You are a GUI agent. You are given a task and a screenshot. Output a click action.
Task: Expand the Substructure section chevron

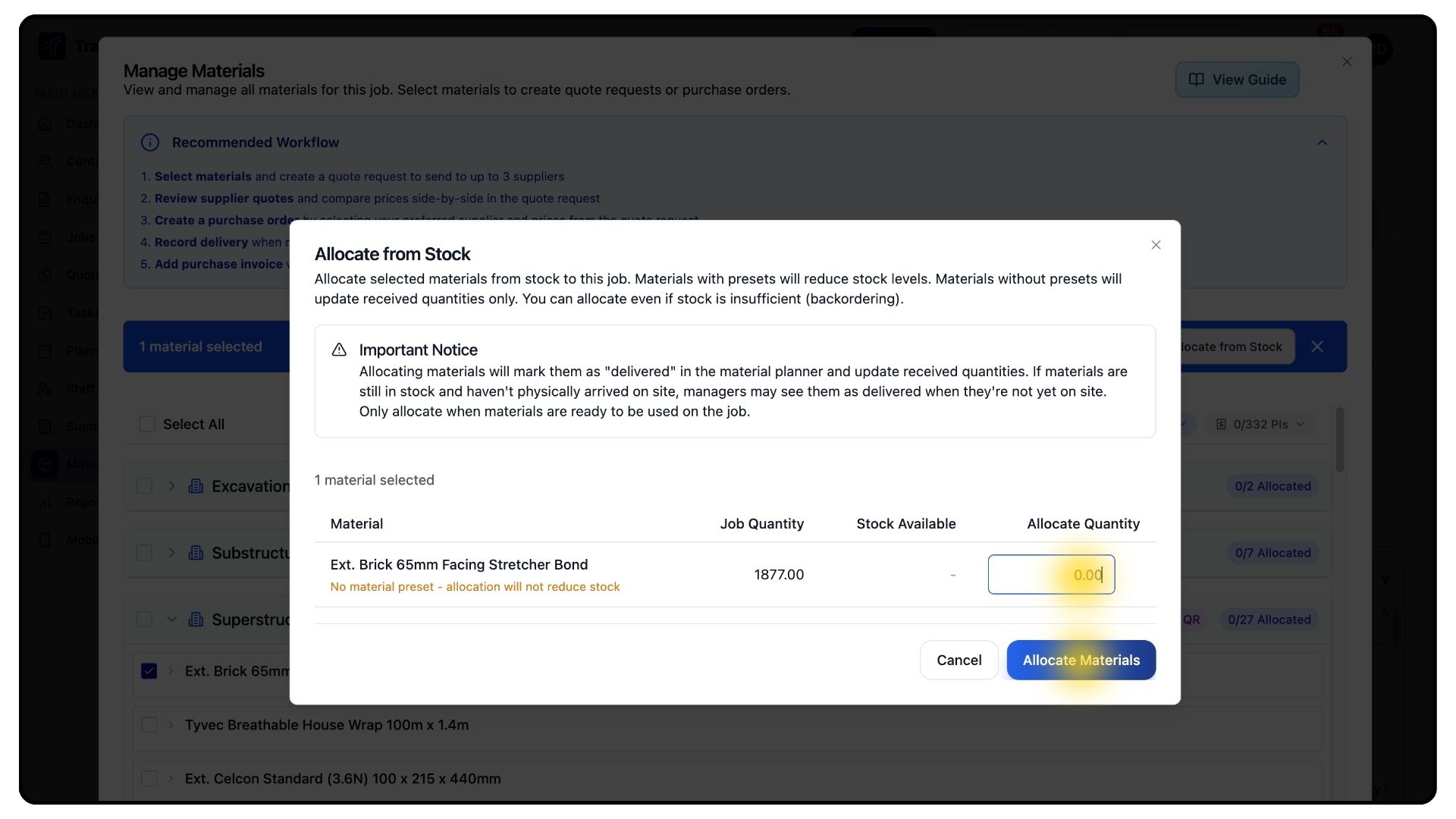171,553
